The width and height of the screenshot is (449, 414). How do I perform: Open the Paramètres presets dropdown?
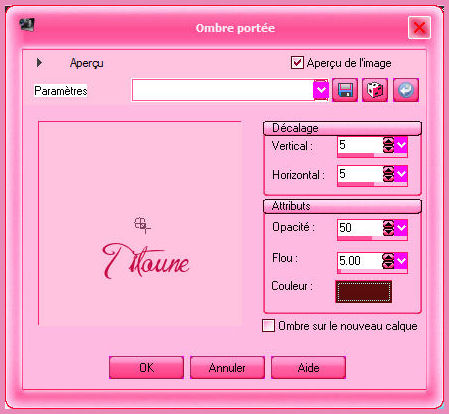pyautogui.click(x=321, y=90)
